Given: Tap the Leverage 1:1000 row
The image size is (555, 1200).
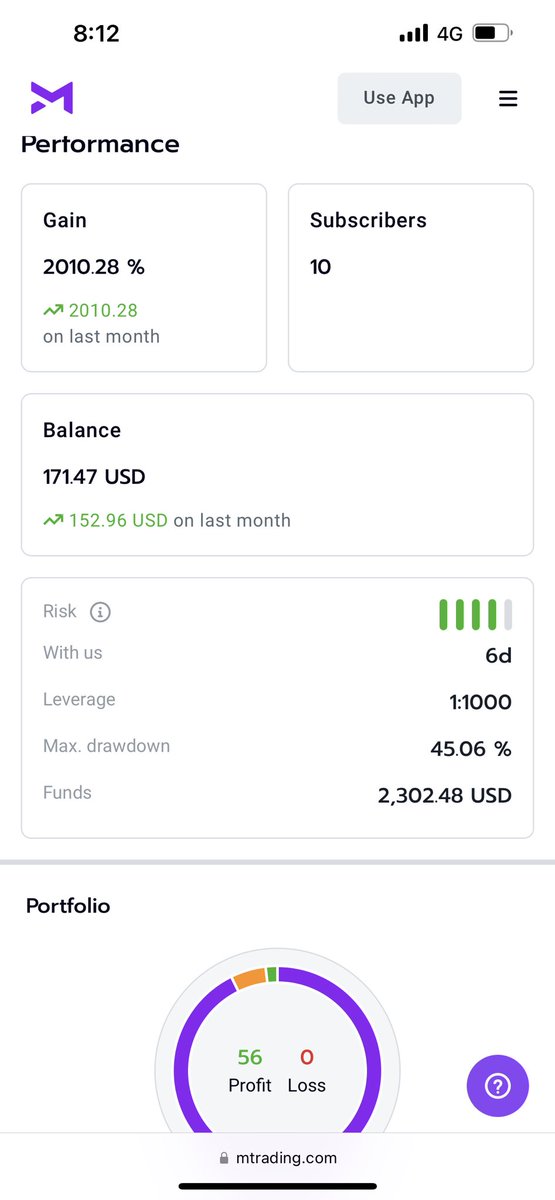Looking at the screenshot, I should 277,701.
